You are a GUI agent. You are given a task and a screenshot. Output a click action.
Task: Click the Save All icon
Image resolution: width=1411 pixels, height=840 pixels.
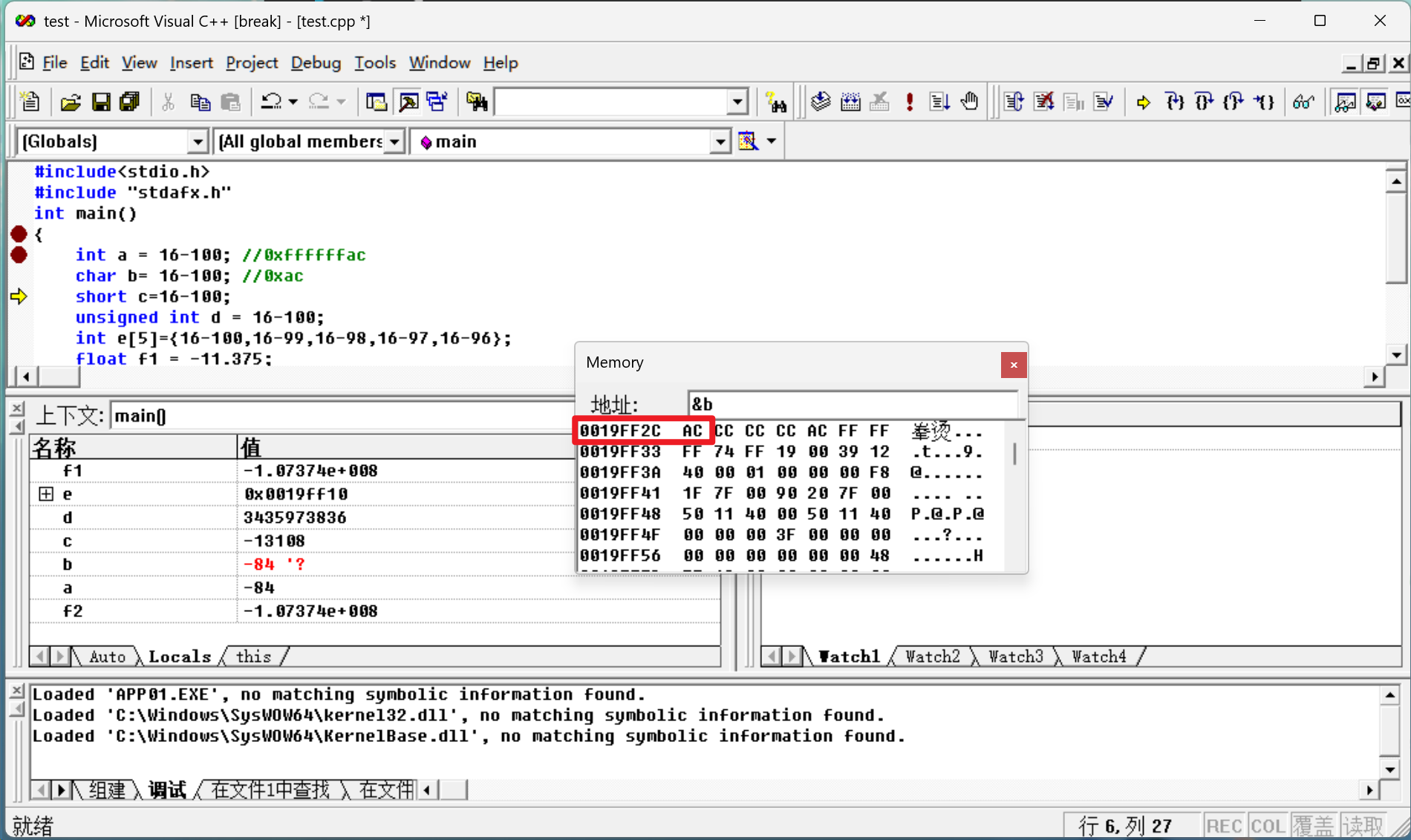(x=130, y=102)
